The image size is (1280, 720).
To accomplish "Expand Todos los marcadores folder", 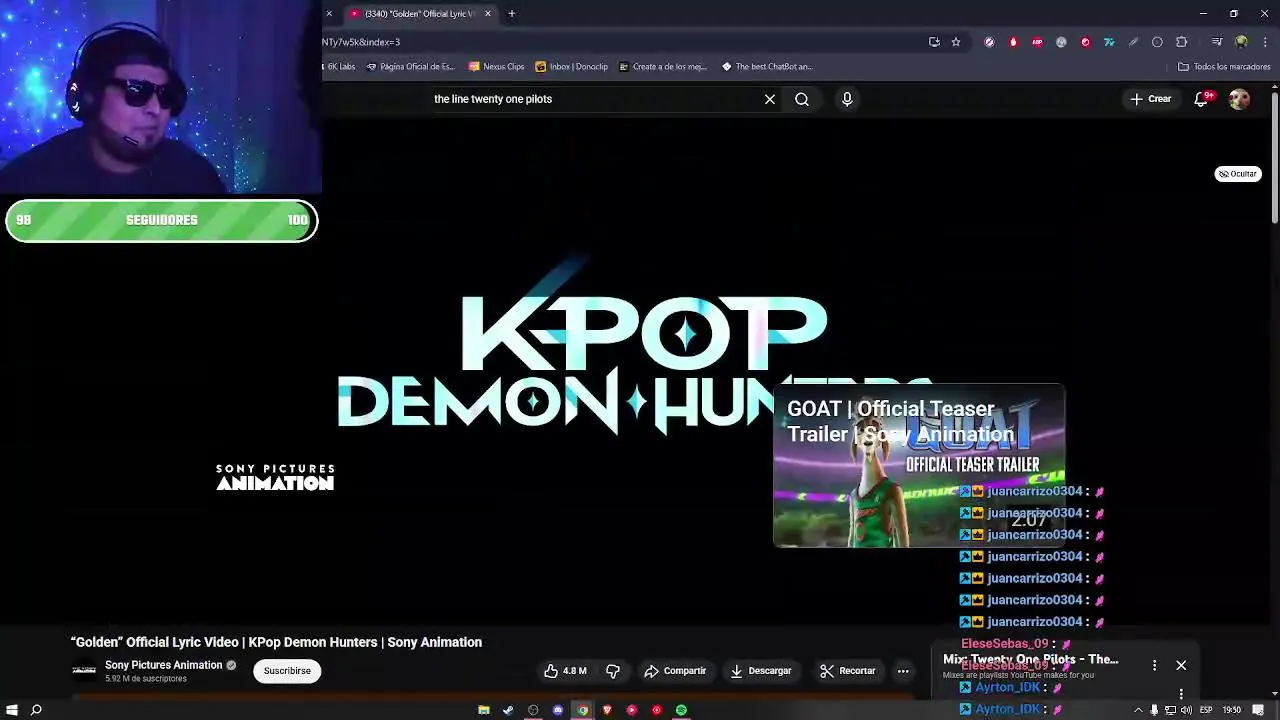I will pyautogui.click(x=1224, y=67).
